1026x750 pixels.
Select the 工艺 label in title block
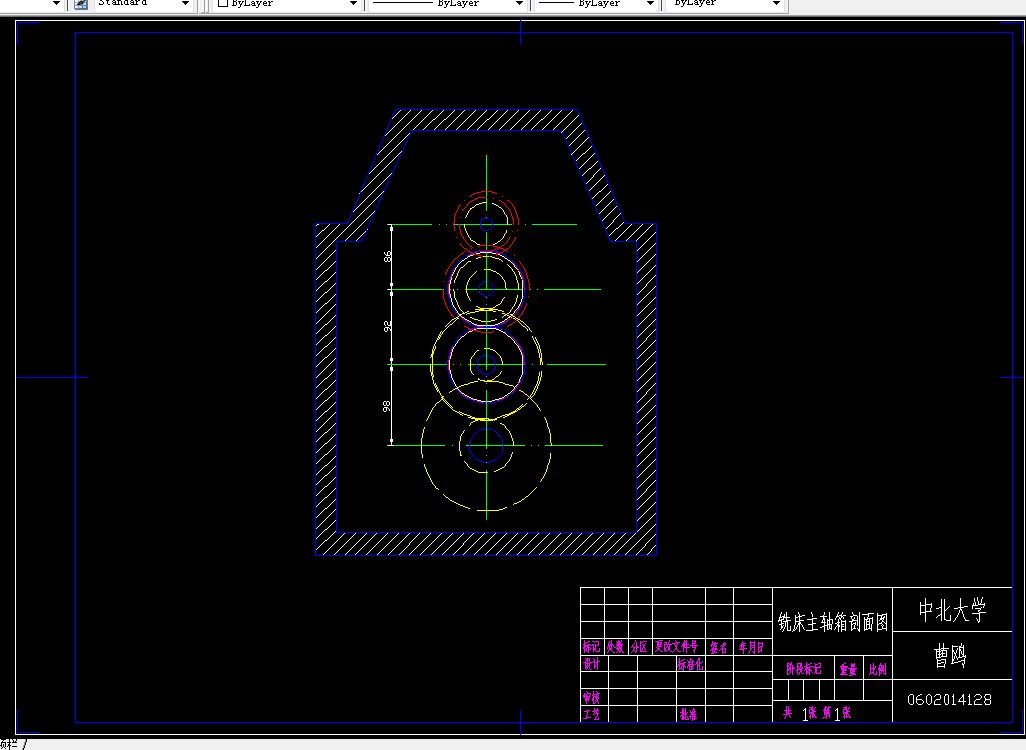[x=592, y=714]
